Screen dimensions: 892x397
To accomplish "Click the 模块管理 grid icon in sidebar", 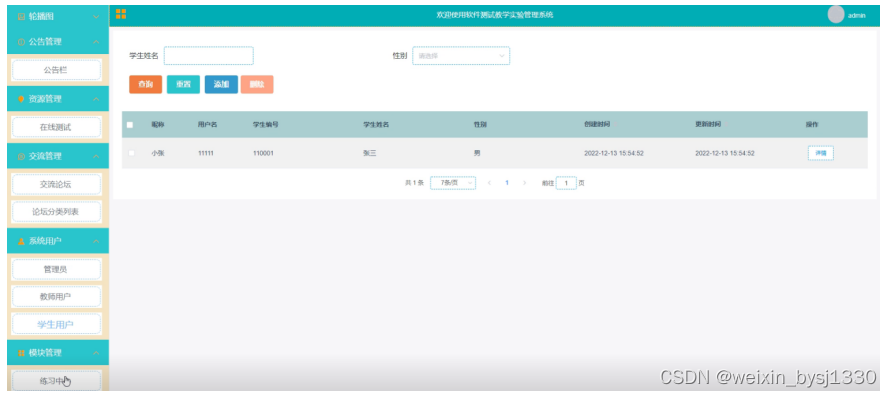I will coord(22,353).
